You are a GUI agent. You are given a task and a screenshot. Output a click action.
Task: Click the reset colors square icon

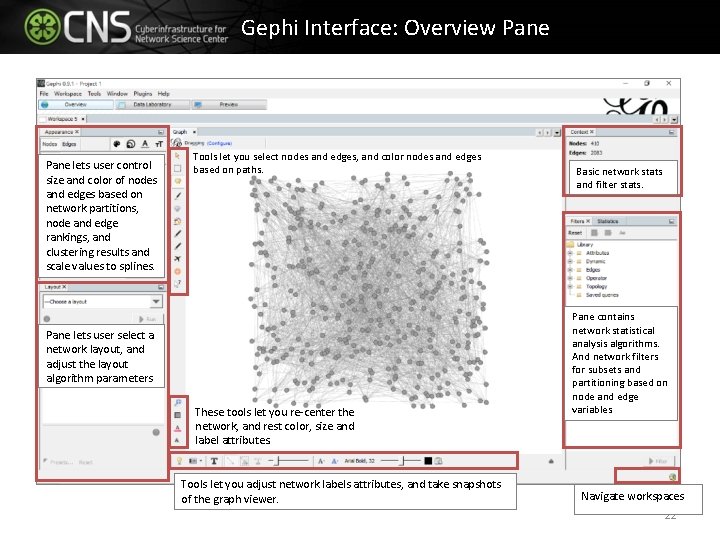coord(178,415)
